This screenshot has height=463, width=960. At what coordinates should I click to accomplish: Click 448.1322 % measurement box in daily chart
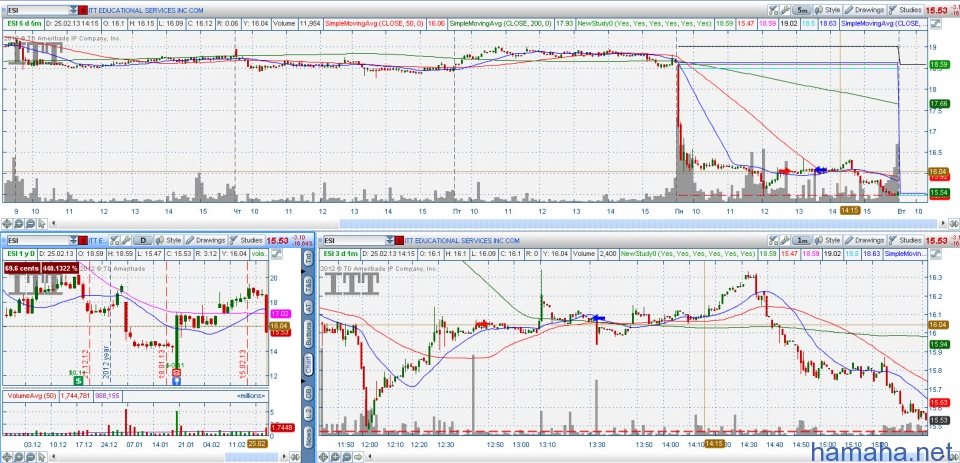coord(61,268)
